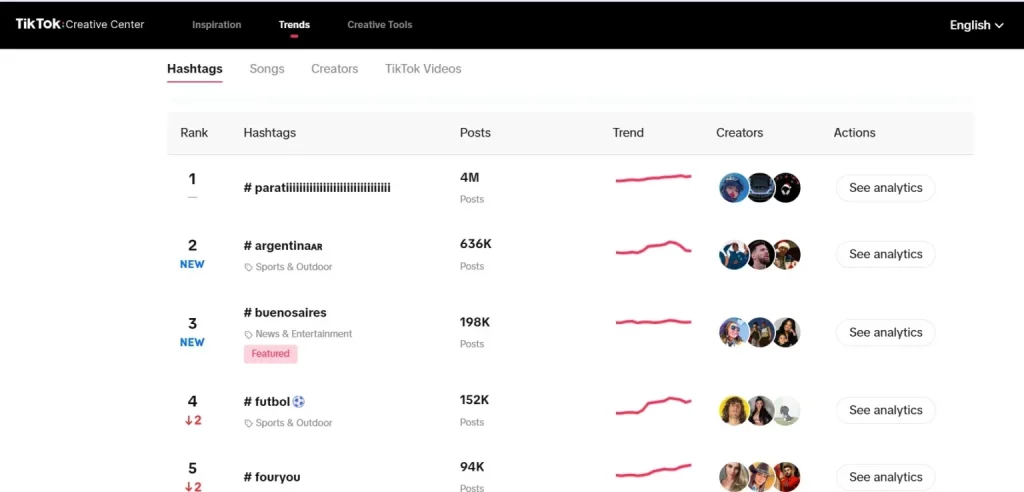Click the Sports & Outdoor tag under futbol
The width and height of the screenshot is (1024, 492).
[x=288, y=423]
